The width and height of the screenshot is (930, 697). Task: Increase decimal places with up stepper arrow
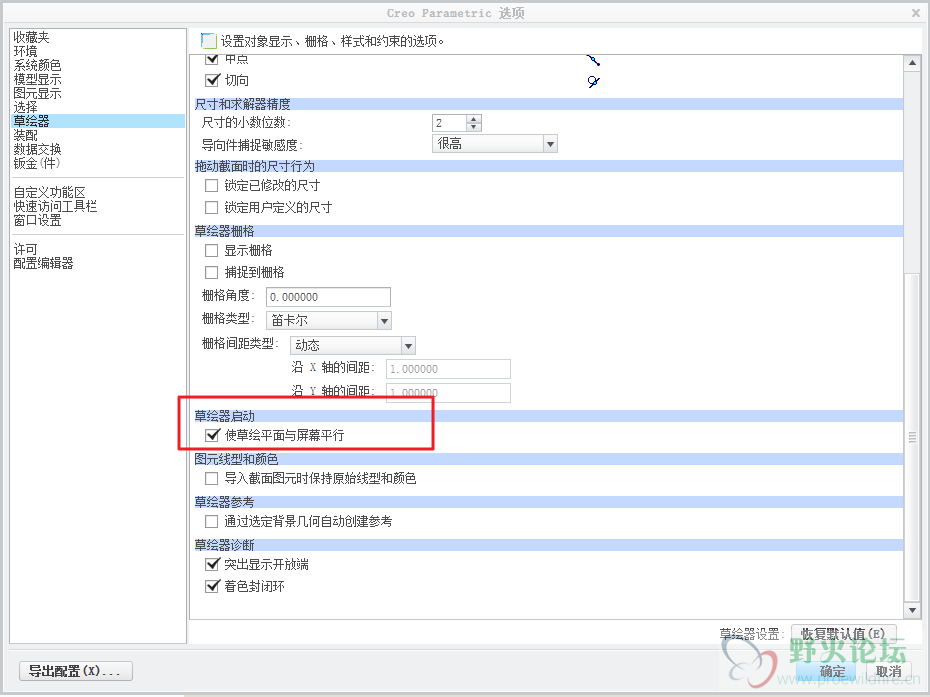[473, 119]
